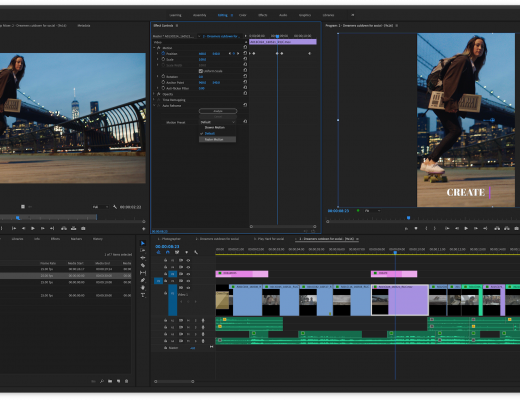
Task: Go to the next Position keyframe
Action: 238,53
